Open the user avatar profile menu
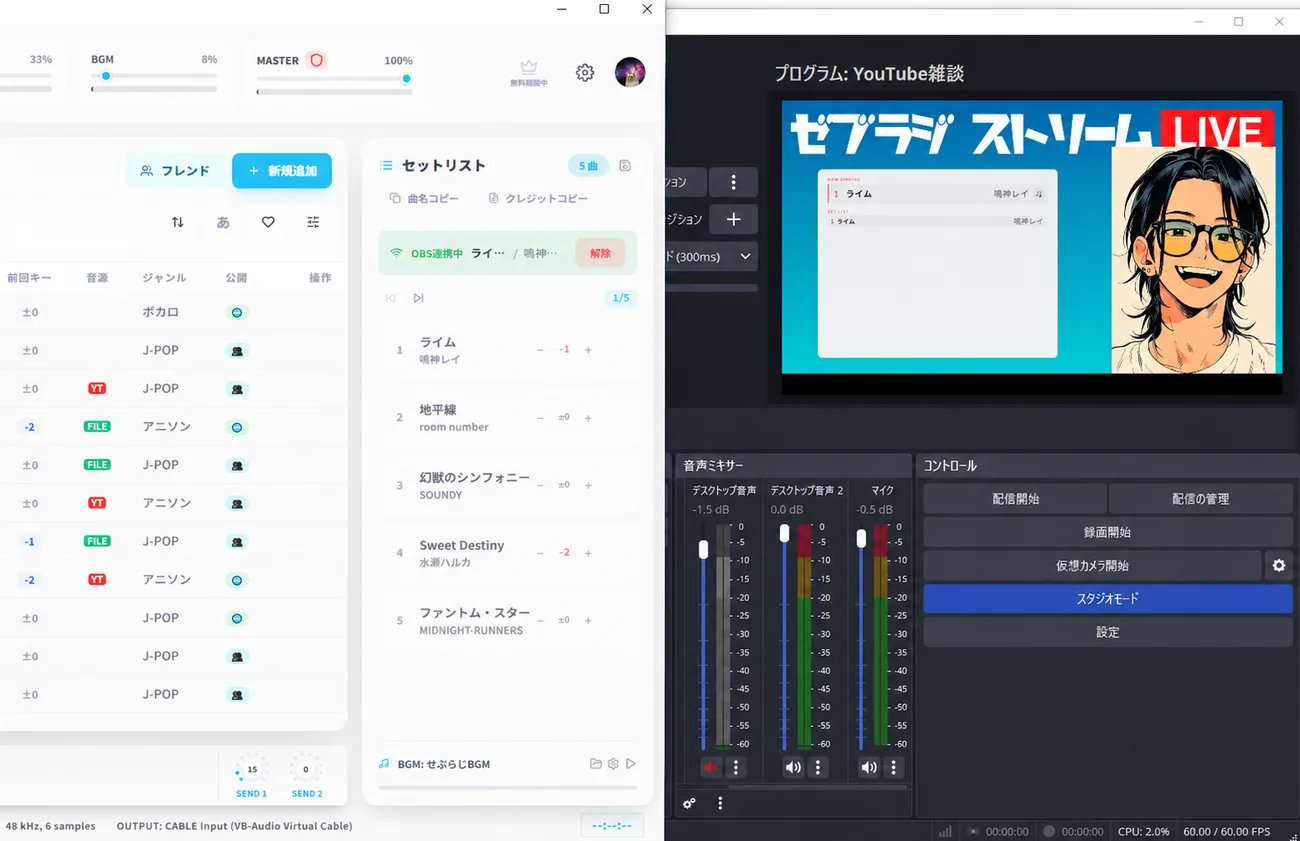The width and height of the screenshot is (1300, 841). tap(630, 72)
